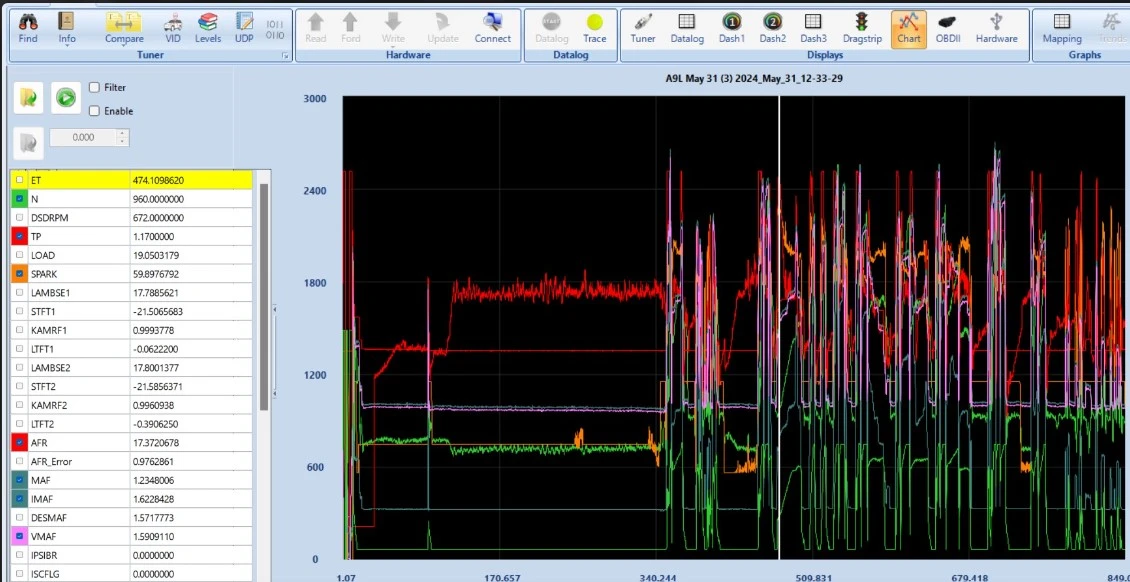
Task: Open the OBDII display
Action: pyautogui.click(x=947, y=27)
